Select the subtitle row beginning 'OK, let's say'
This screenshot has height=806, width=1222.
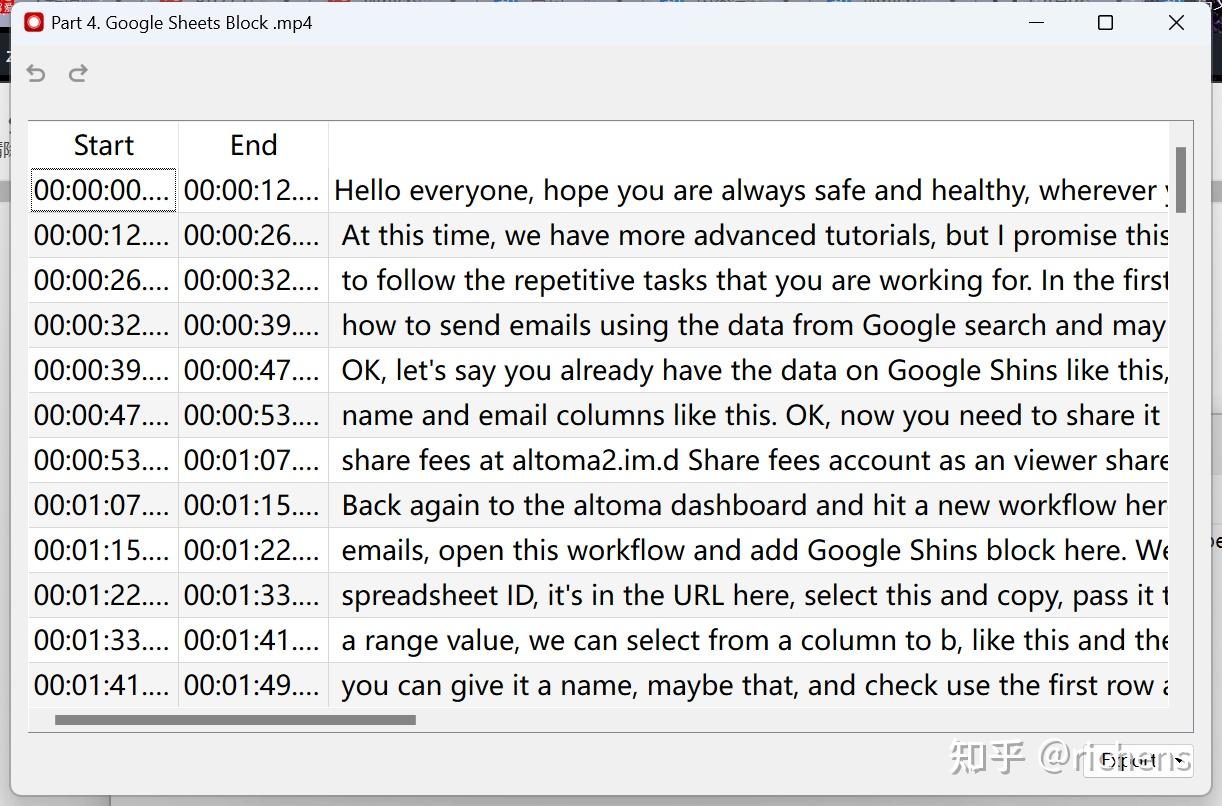tap(700, 370)
